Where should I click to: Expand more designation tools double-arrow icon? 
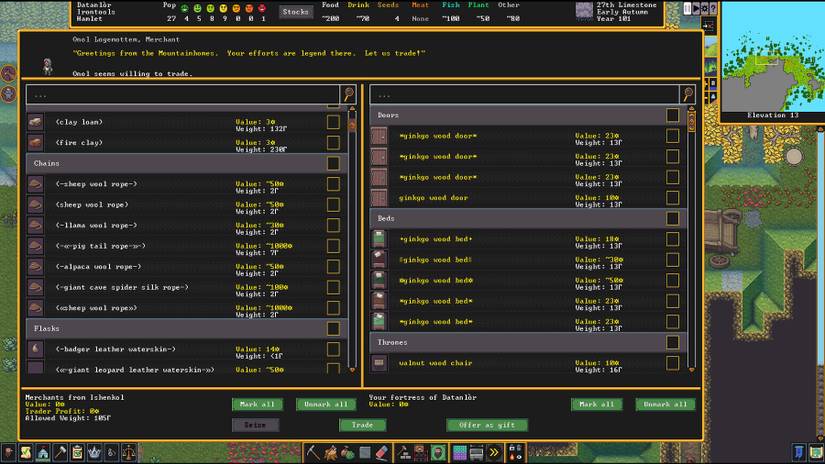pyautogui.click(x=494, y=452)
